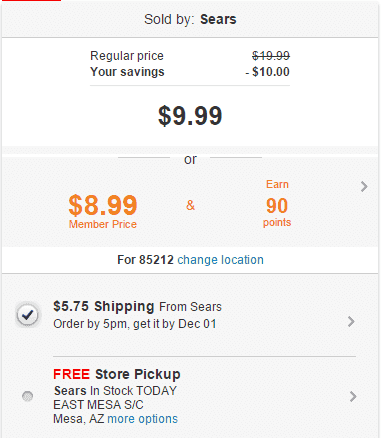This screenshot has height=438, width=384.
Task: Click the $5.75 Shipping From Sears heading
Action: click(137, 306)
